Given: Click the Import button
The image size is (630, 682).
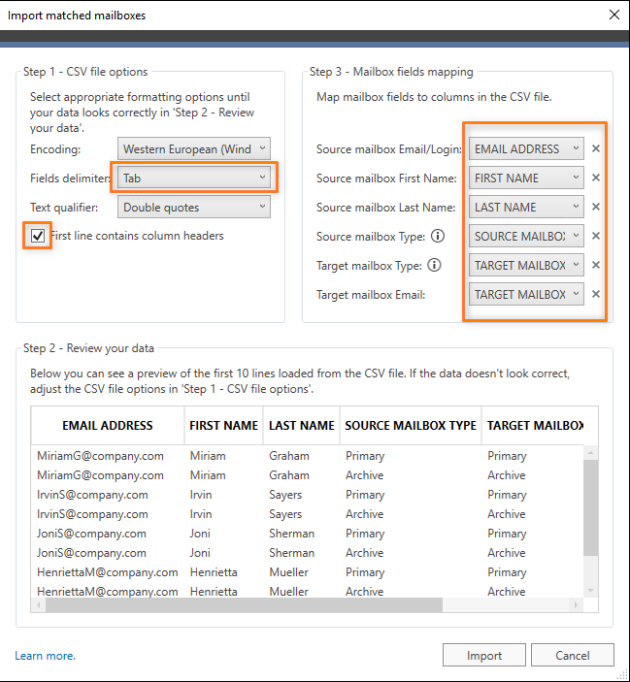Looking at the screenshot, I should (x=484, y=655).
